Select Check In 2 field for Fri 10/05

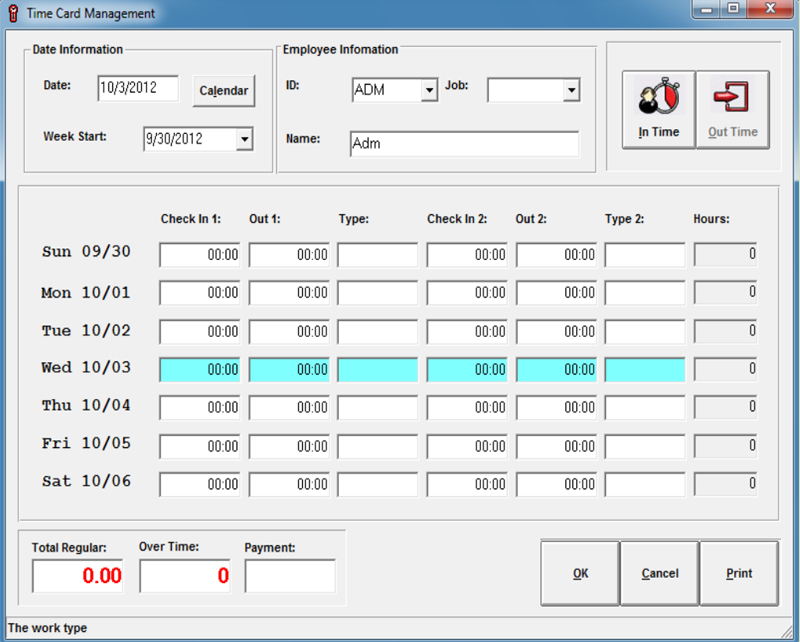click(x=467, y=447)
